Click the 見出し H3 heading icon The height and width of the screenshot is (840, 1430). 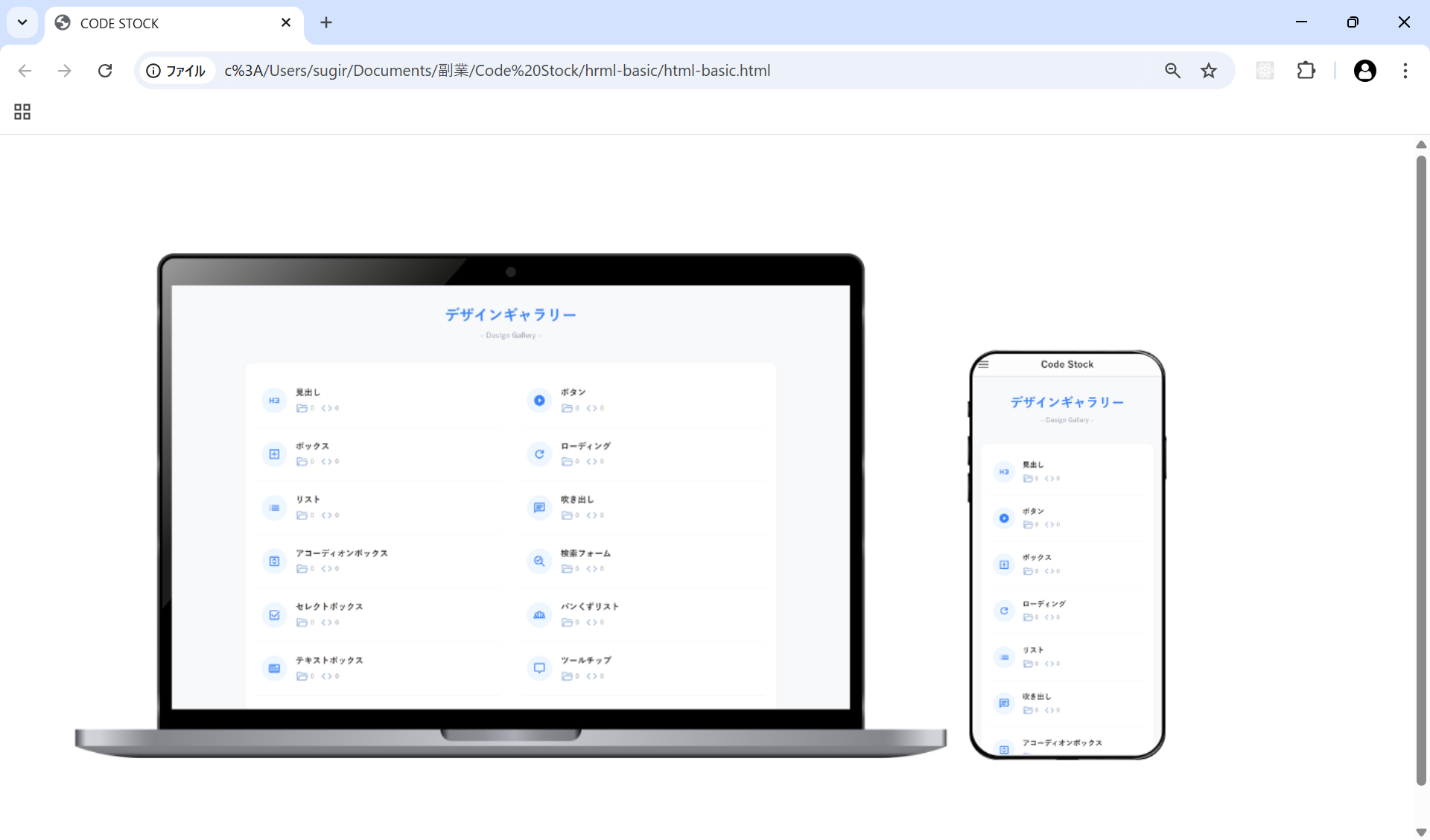274,400
